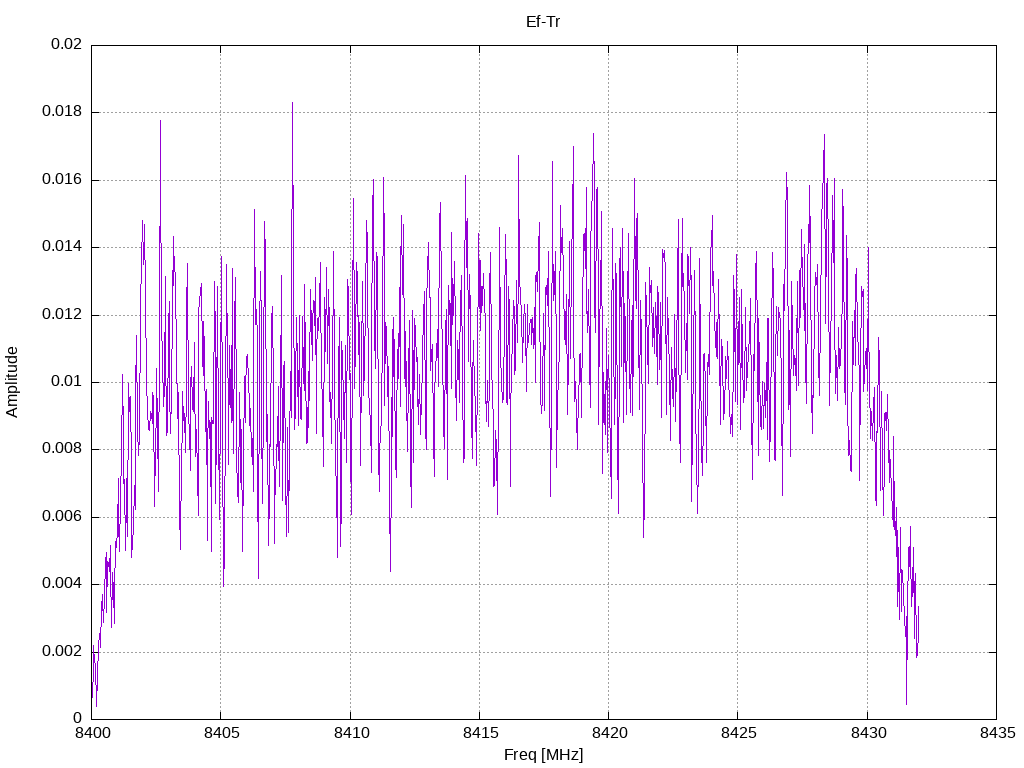Click the 0.004 y-axis tick label
This screenshot has width=1024, height=768.
click(x=62, y=584)
